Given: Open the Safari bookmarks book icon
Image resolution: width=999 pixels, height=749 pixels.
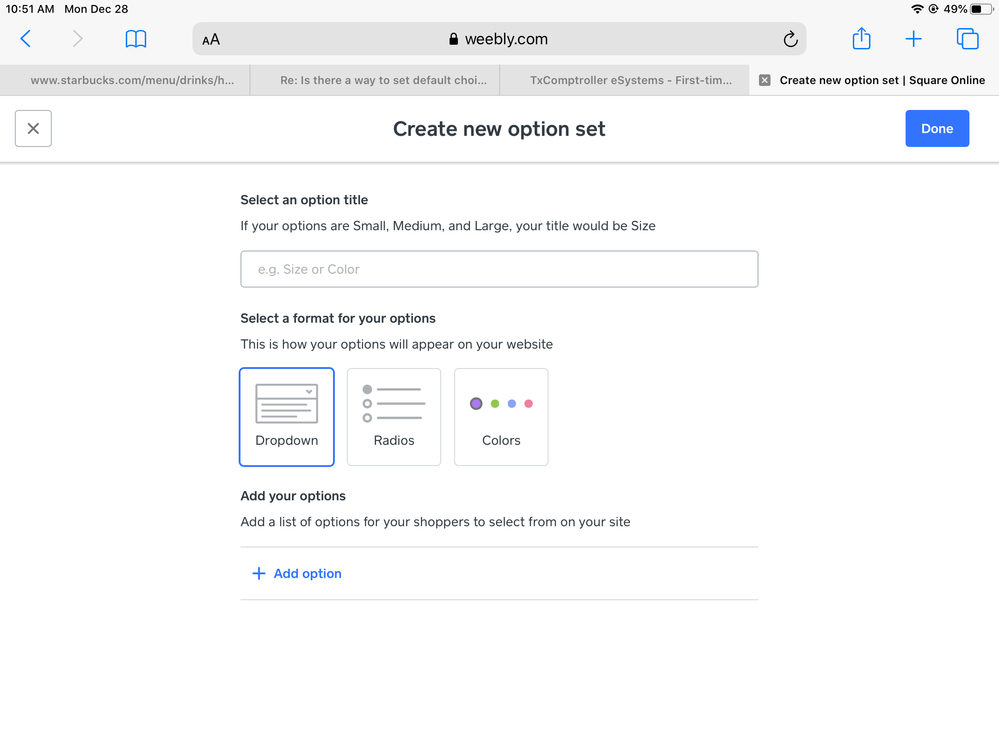Looking at the screenshot, I should (136, 39).
